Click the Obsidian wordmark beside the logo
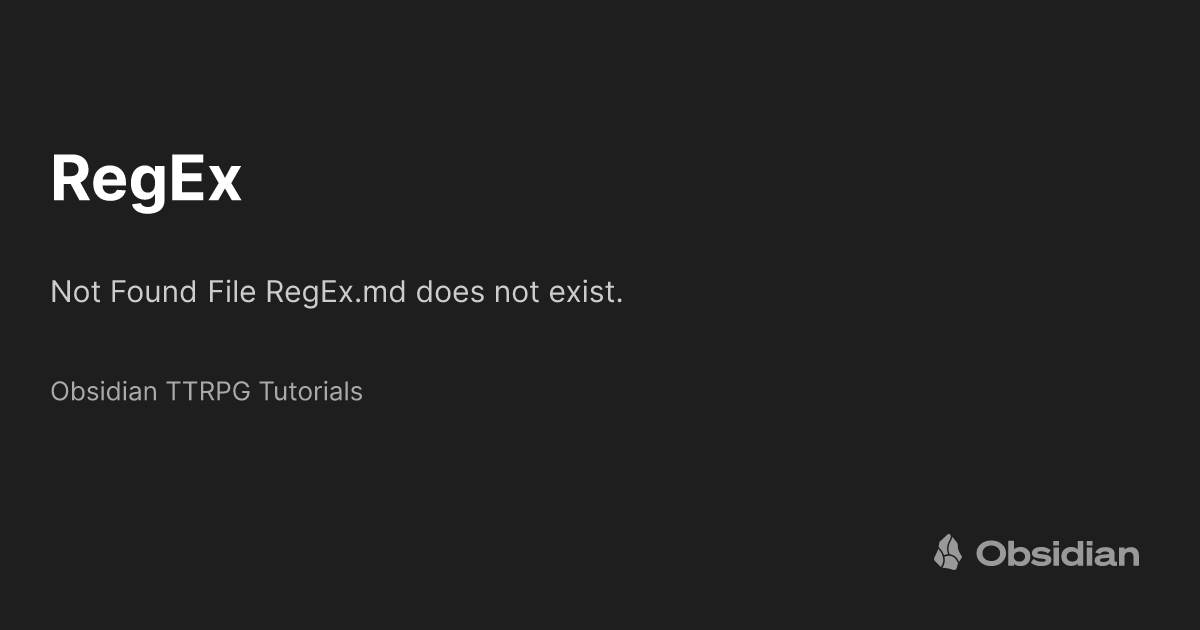The width and height of the screenshot is (1200, 630). coord(1058,553)
